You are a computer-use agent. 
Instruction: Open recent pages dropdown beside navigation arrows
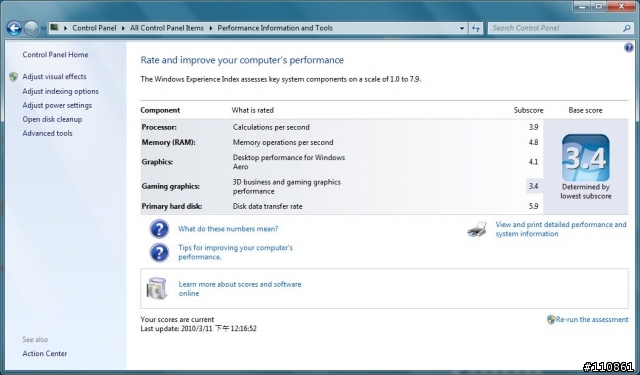pyautogui.click(x=43, y=29)
